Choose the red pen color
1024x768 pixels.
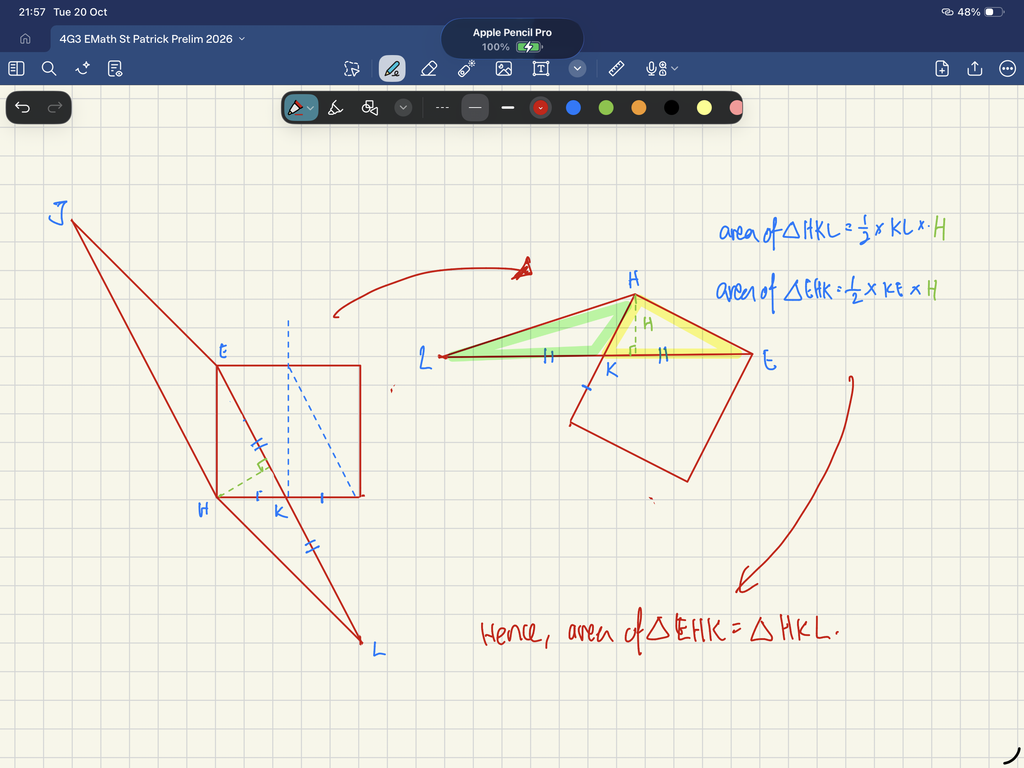(x=540, y=108)
